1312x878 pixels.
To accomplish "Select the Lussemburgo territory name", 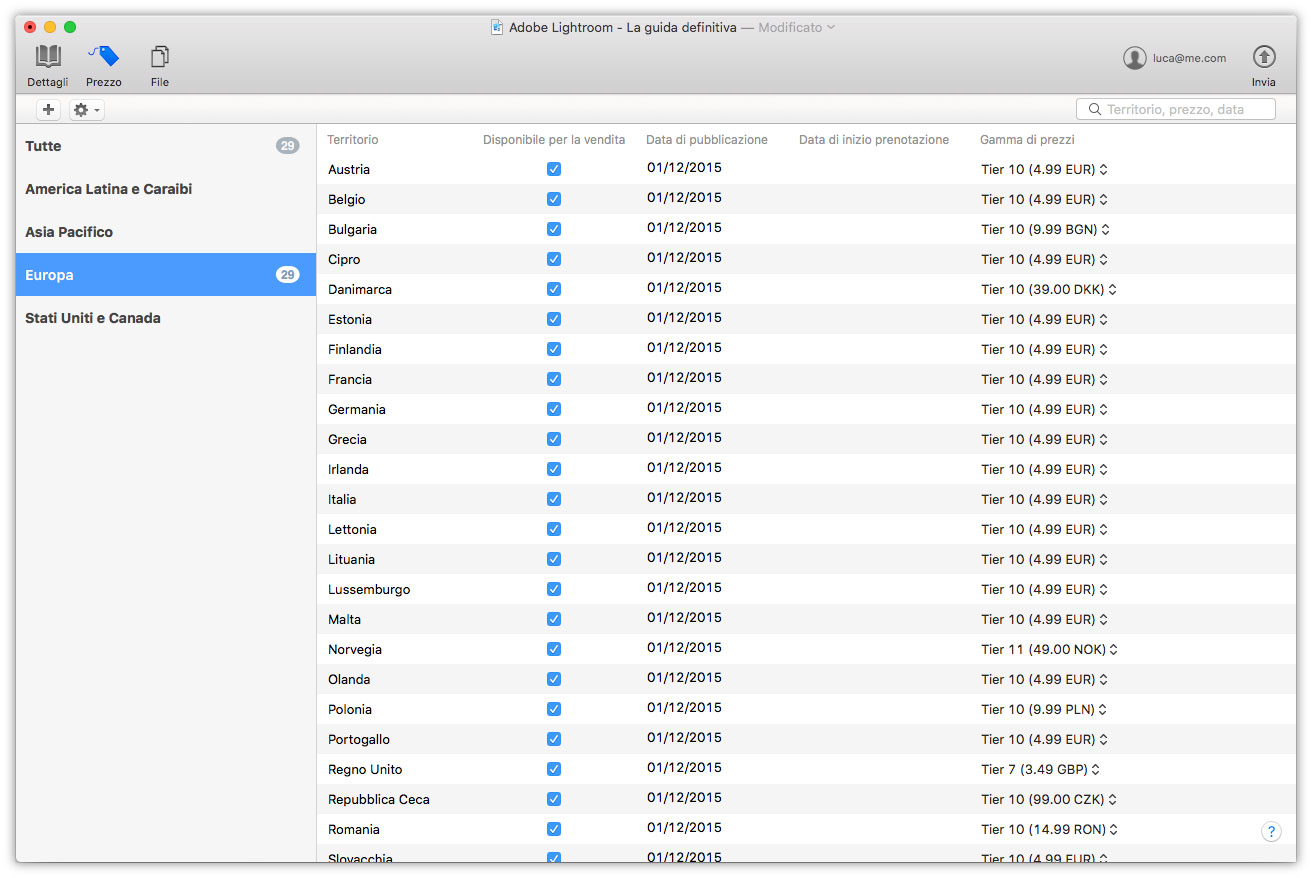I will 369,589.
